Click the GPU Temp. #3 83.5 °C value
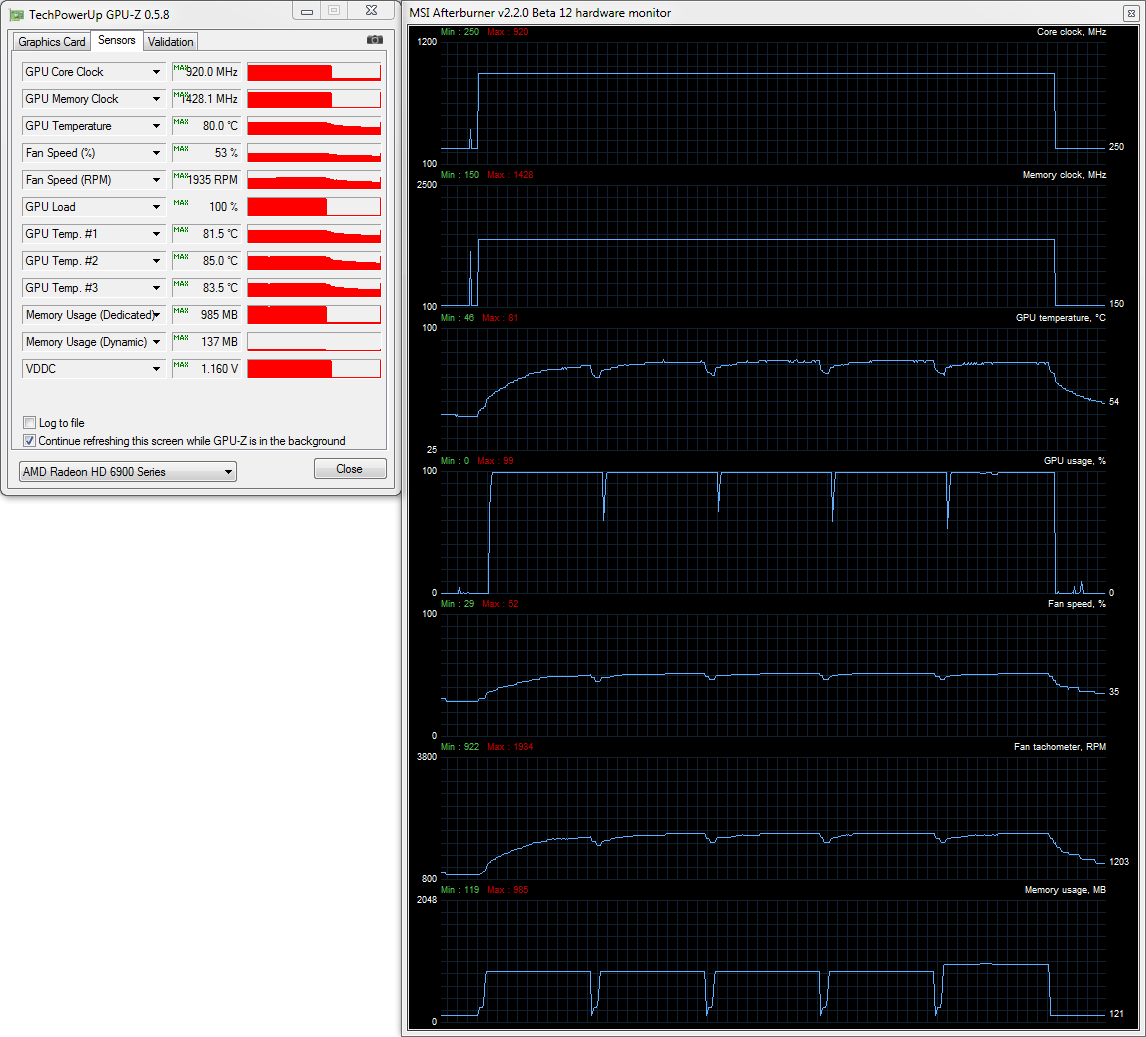1146x1037 pixels. (207, 288)
